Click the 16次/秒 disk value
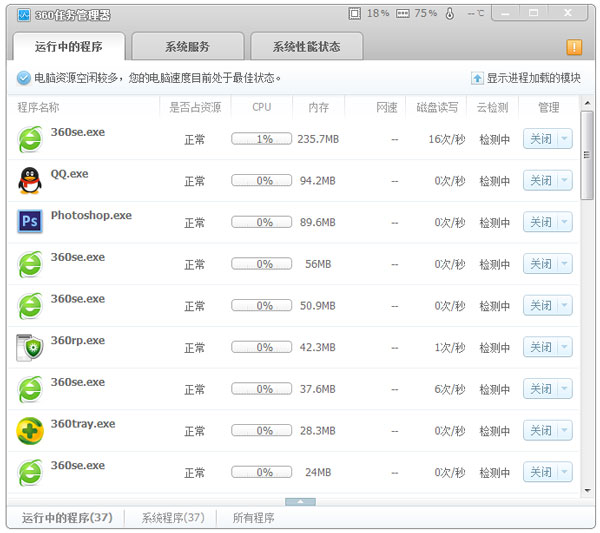 [447, 139]
